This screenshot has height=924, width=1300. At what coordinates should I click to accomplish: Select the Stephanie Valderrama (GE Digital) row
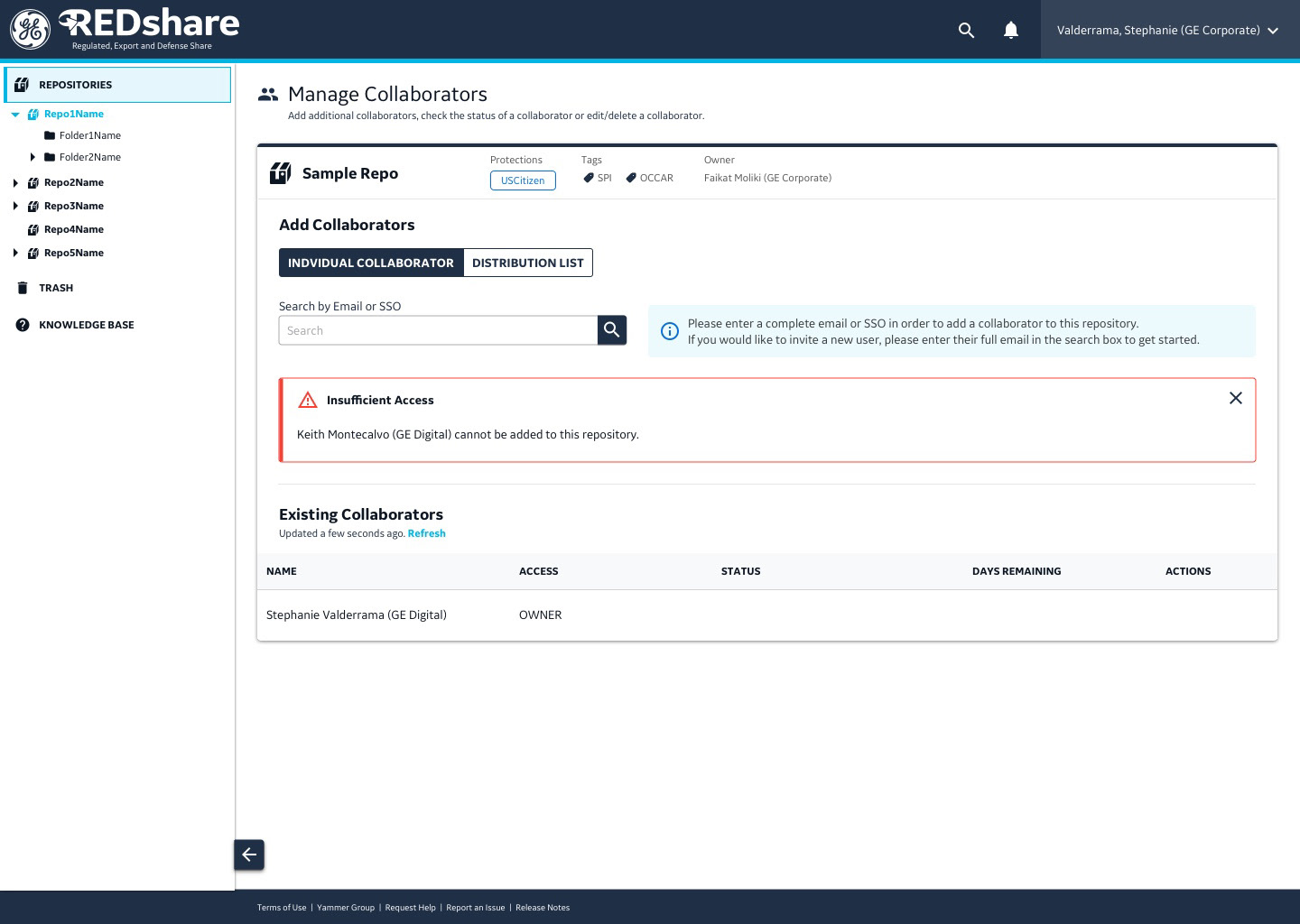click(x=767, y=615)
